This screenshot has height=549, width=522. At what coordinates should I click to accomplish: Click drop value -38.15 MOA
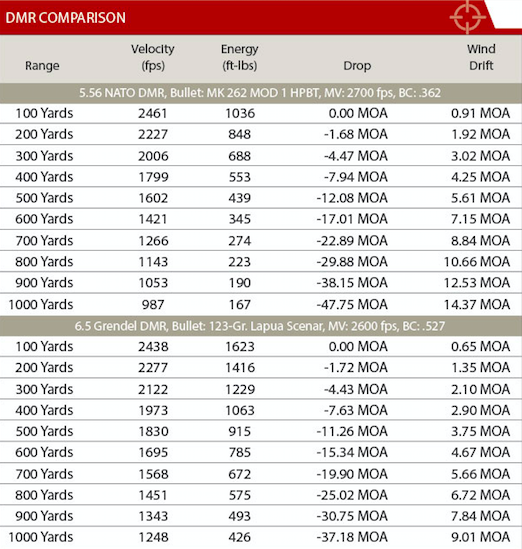(x=352, y=283)
